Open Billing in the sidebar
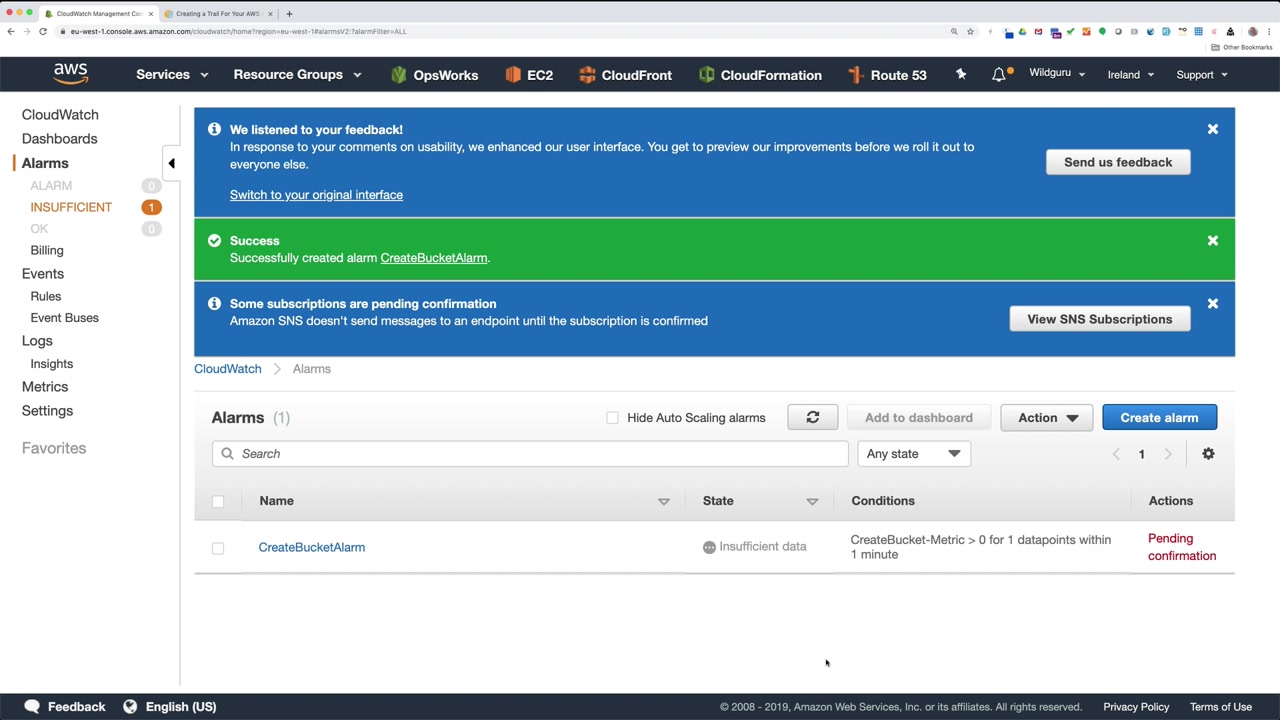1280x720 pixels. point(47,250)
